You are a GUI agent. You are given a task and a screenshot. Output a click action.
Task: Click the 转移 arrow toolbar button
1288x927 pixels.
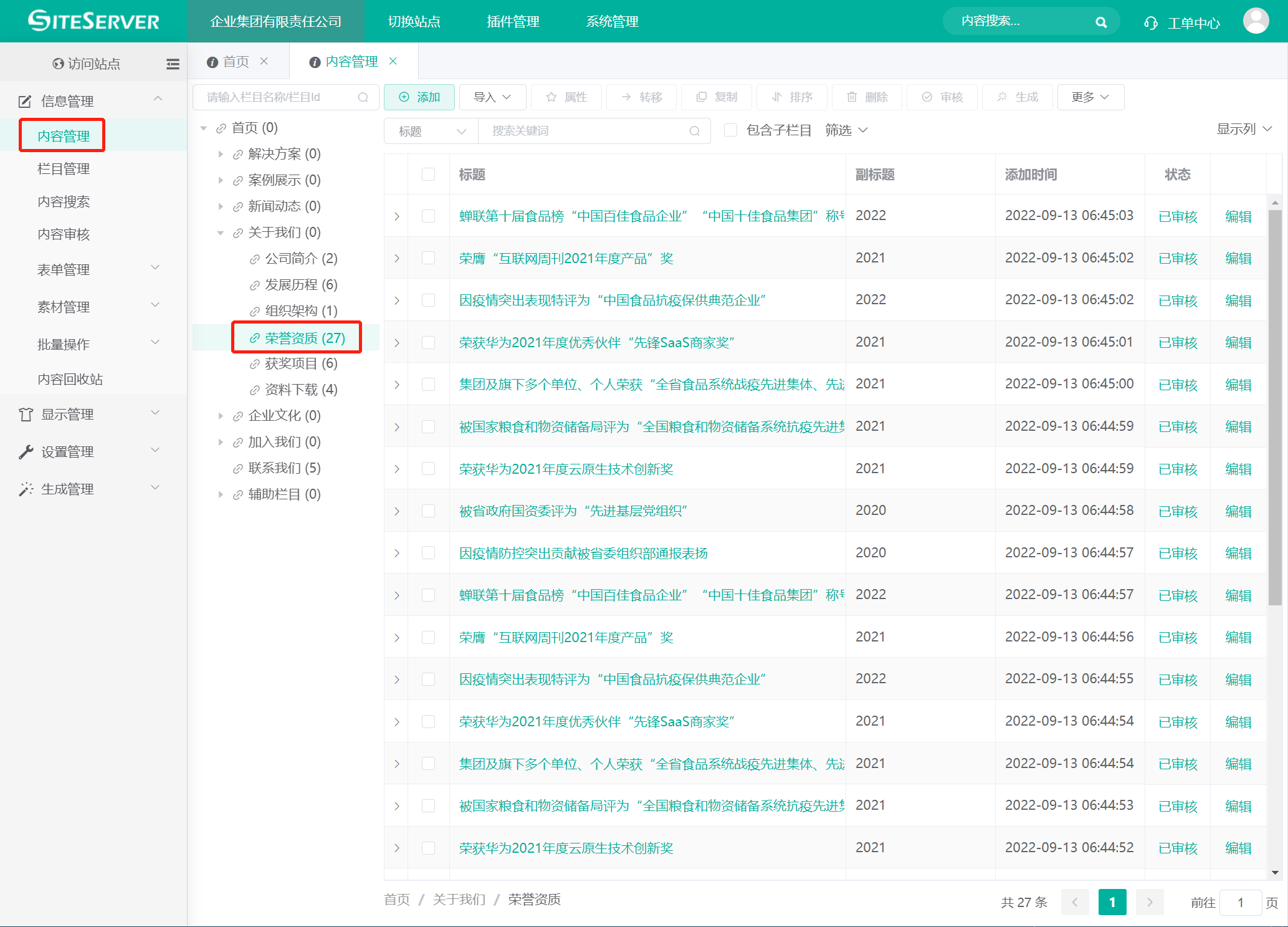[642, 97]
